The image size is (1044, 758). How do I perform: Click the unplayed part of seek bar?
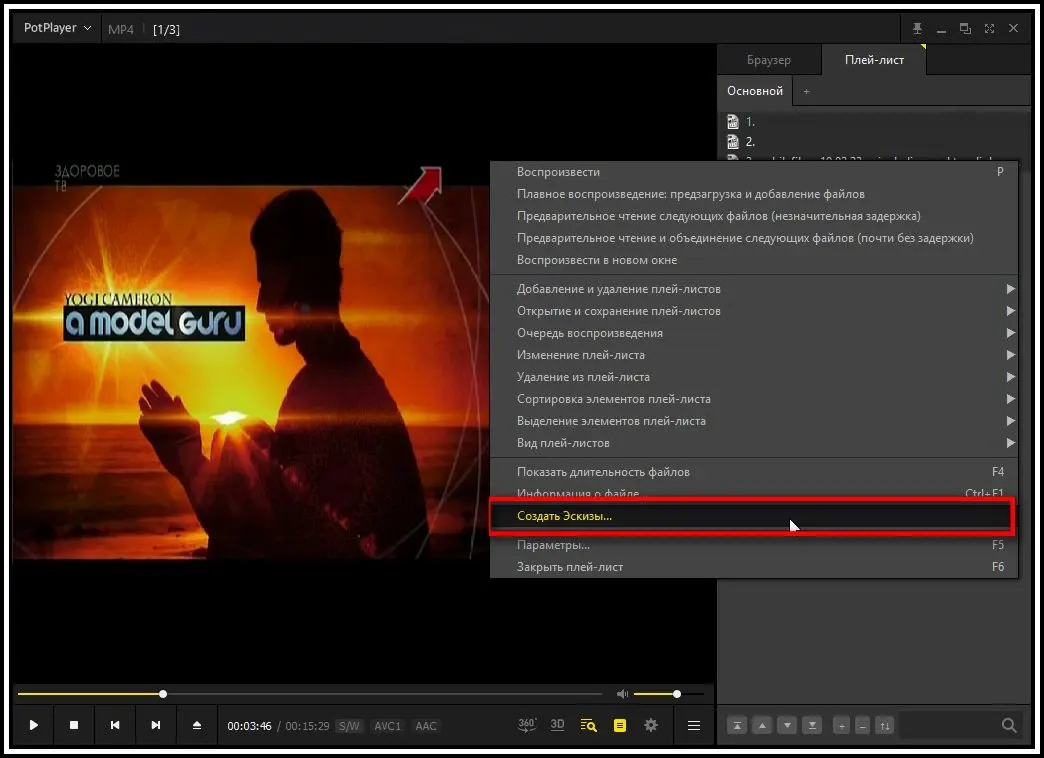pos(385,694)
